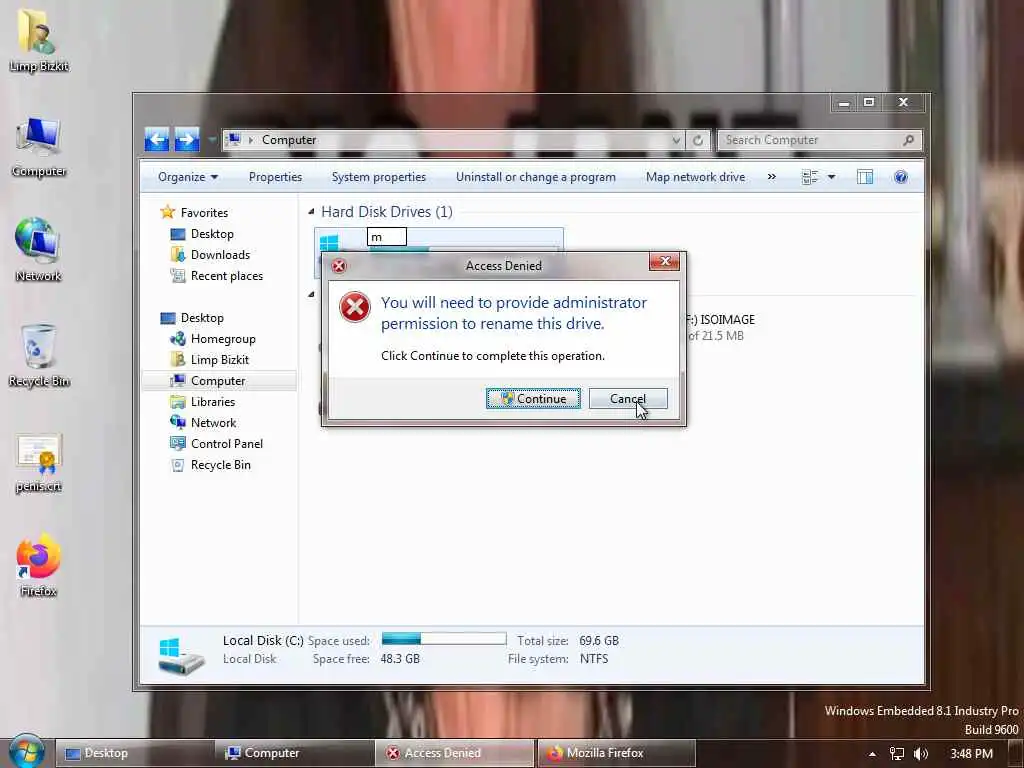Image resolution: width=1024 pixels, height=768 pixels.
Task: Go forward with the Explorer forward arrow
Action: coord(187,139)
